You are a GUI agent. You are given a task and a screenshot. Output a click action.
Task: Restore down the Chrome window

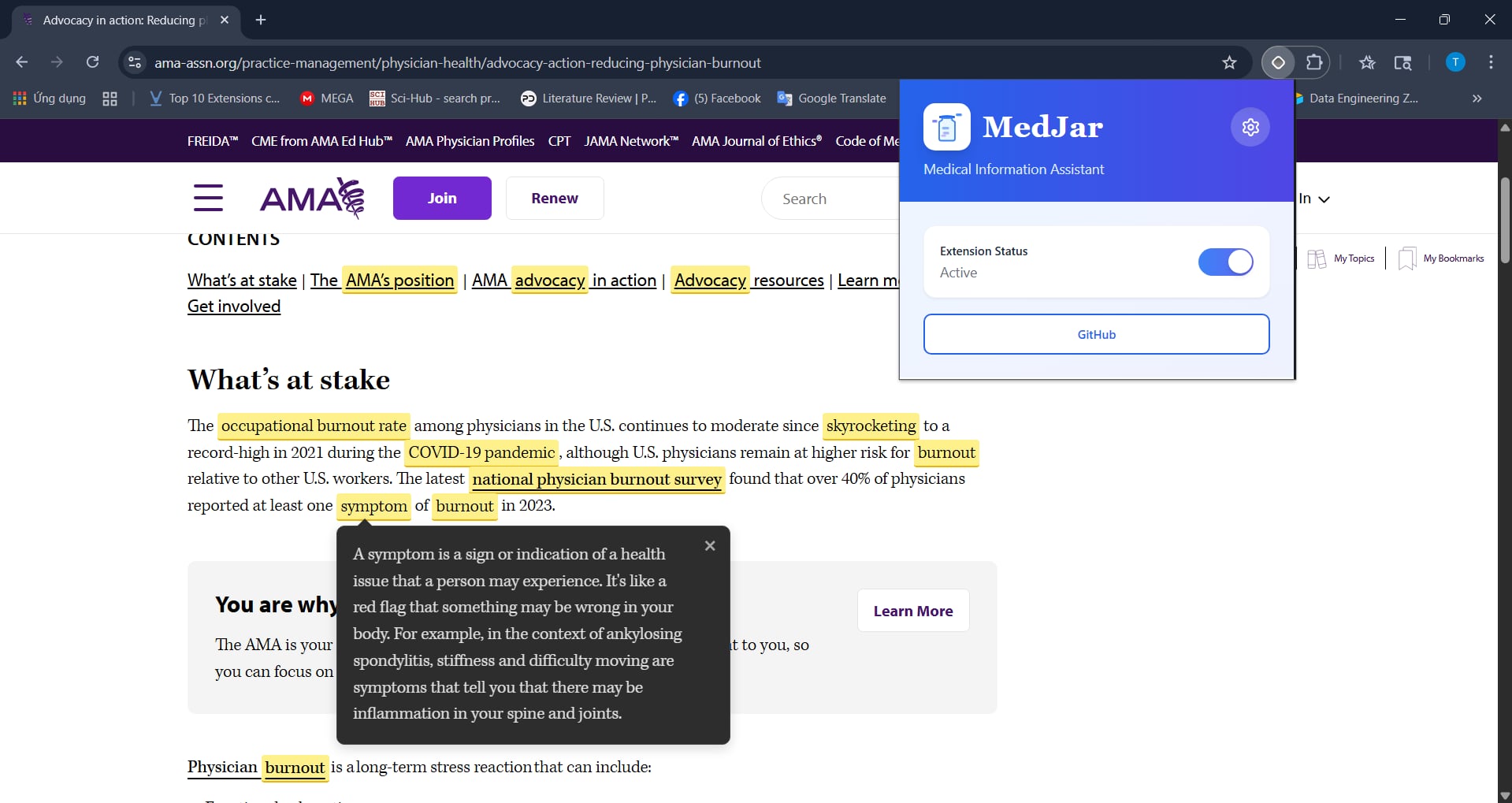[1444, 20]
